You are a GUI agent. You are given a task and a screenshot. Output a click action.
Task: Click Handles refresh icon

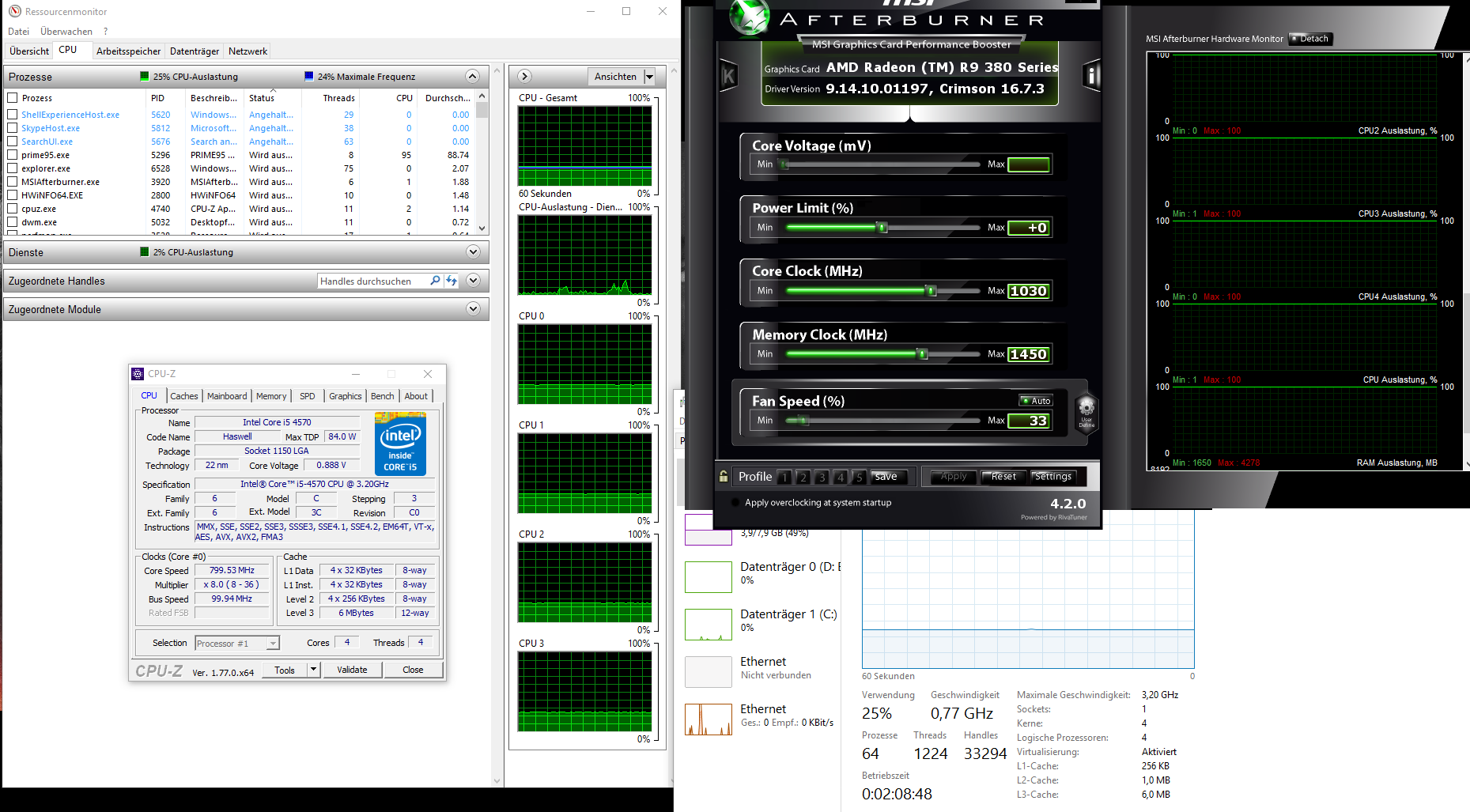click(452, 281)
